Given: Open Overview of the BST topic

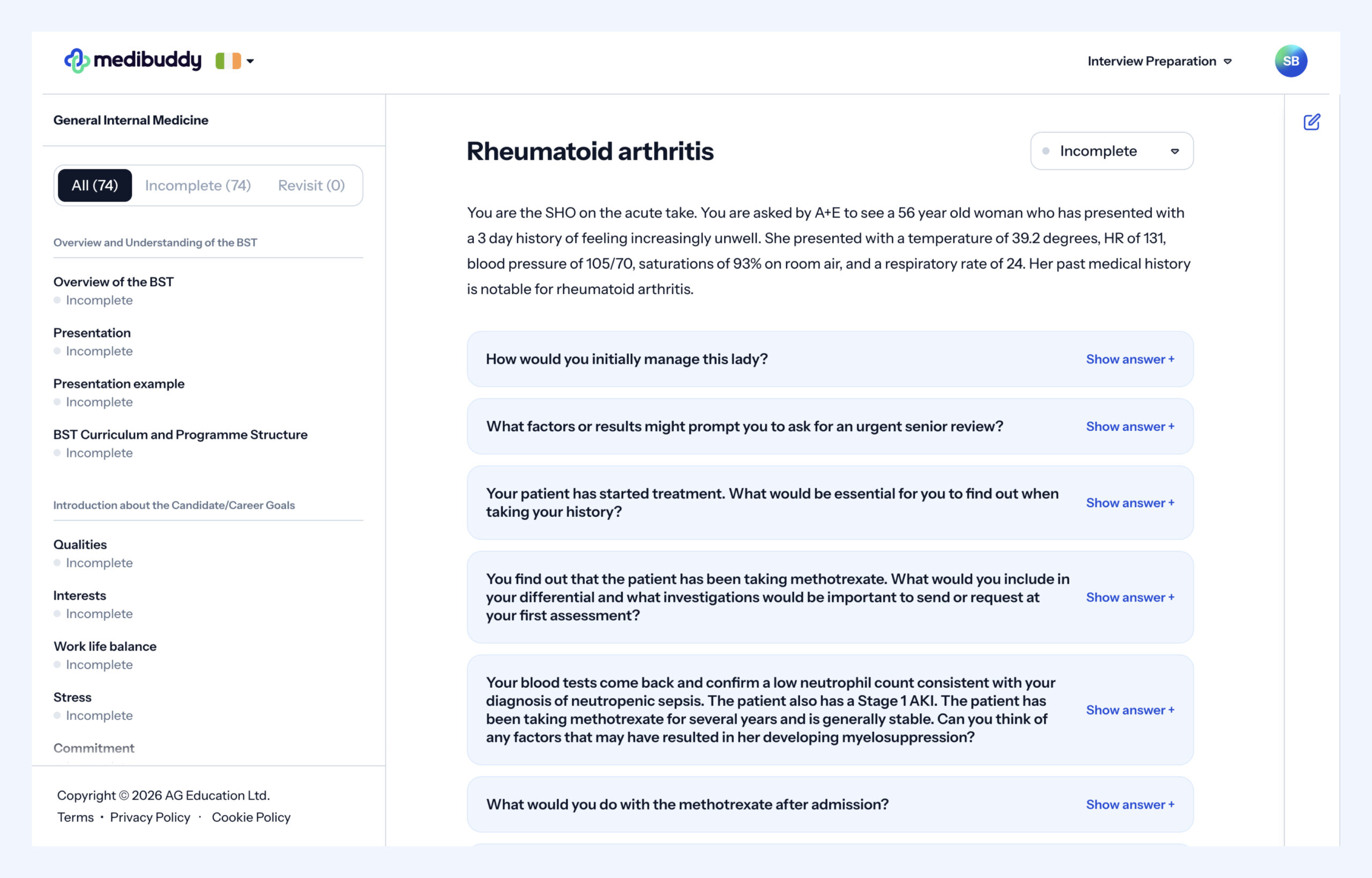Looking at the screenshot, I should pyautogui.click(x=114, y=281).
